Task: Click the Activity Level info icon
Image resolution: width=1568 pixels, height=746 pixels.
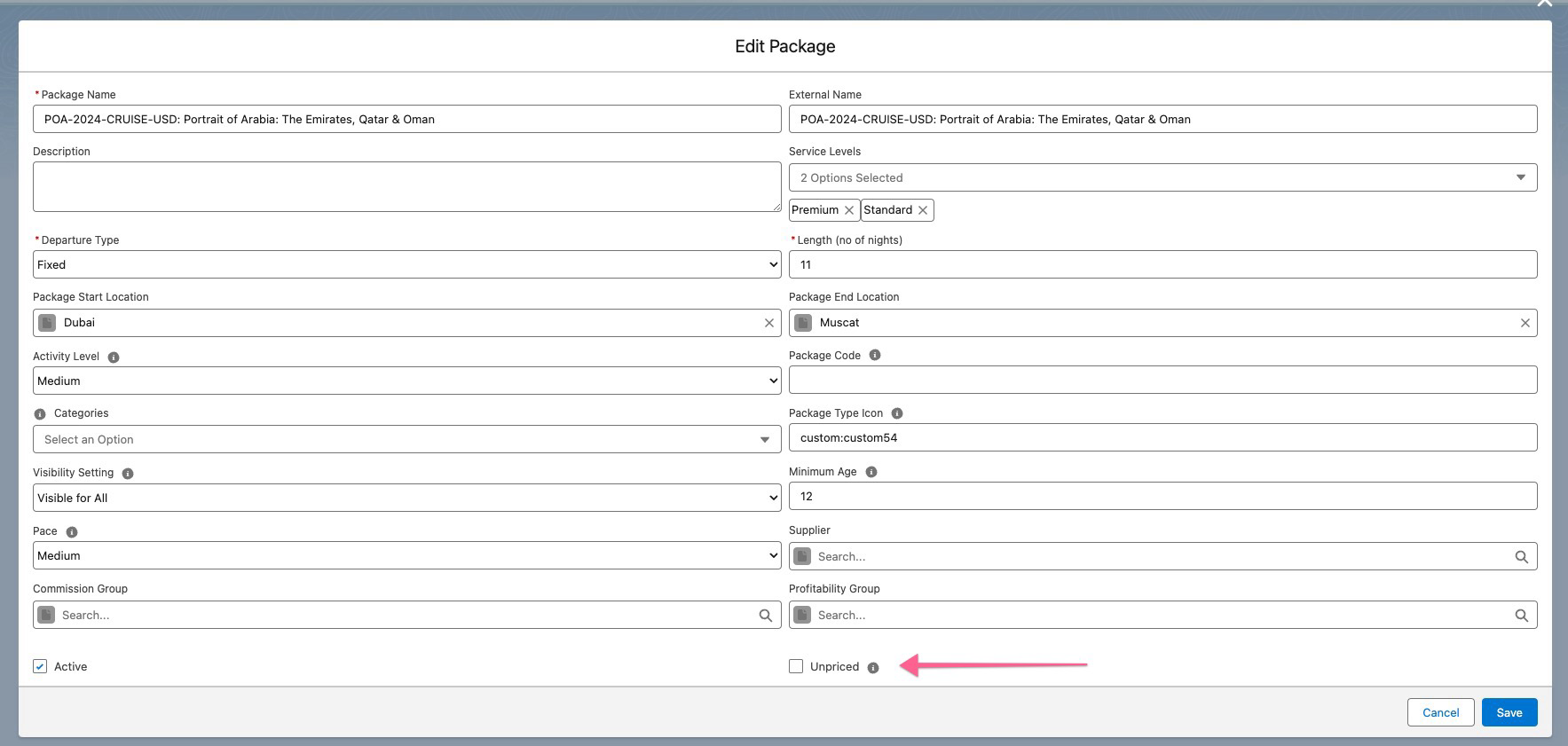Action: (114, 357)
